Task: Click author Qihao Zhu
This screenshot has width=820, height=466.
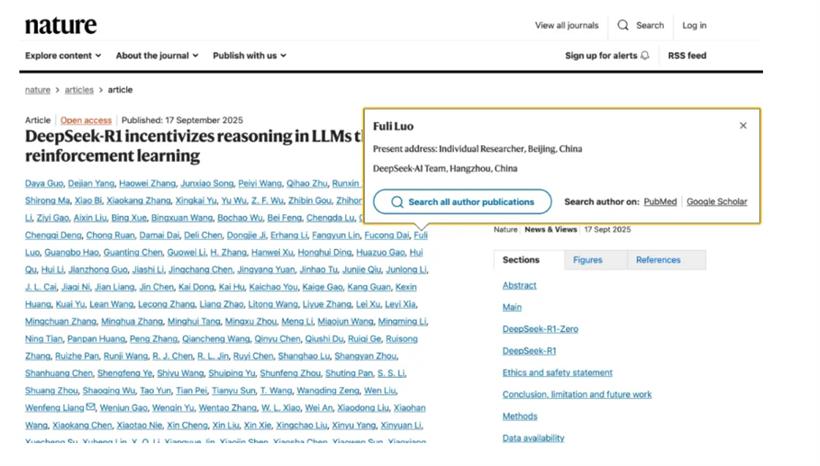Action: click(307, 184)
